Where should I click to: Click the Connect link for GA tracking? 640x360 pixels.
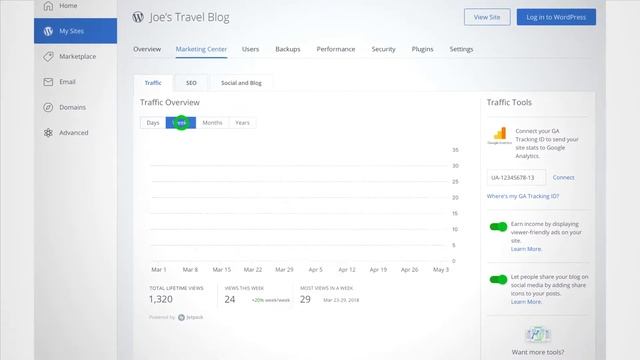coord(563,178)
